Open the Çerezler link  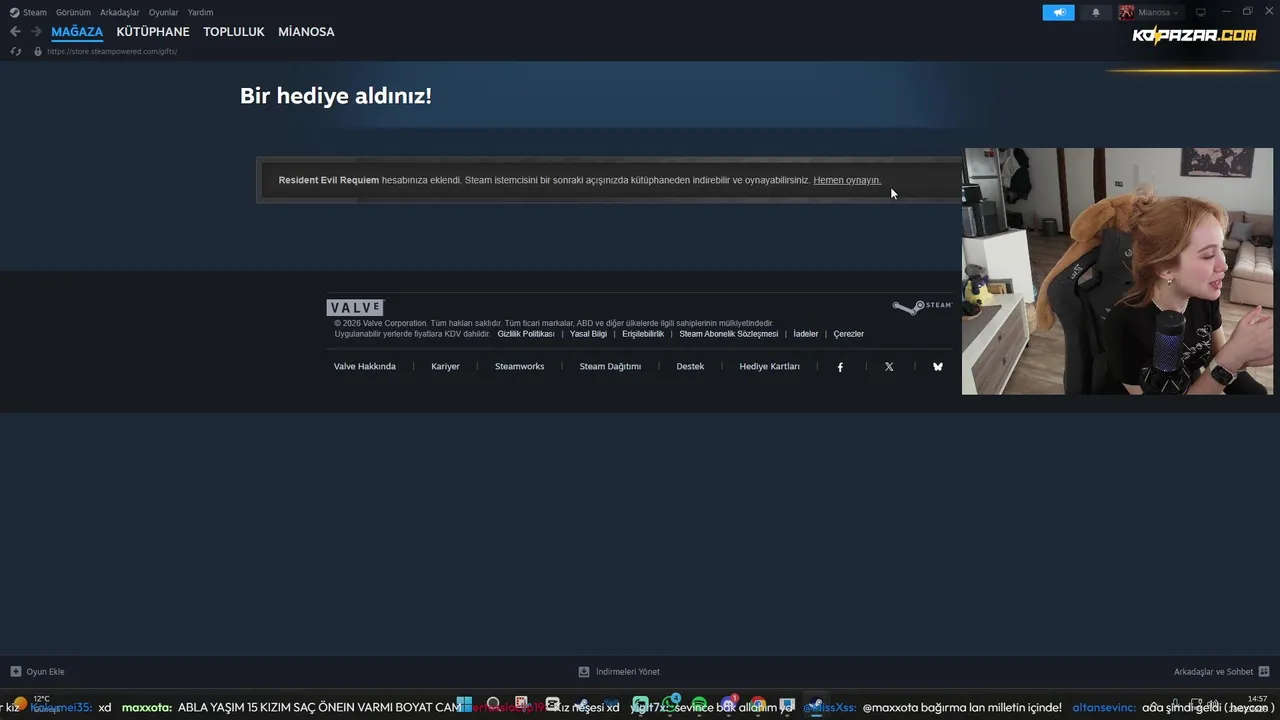(849, 334)
